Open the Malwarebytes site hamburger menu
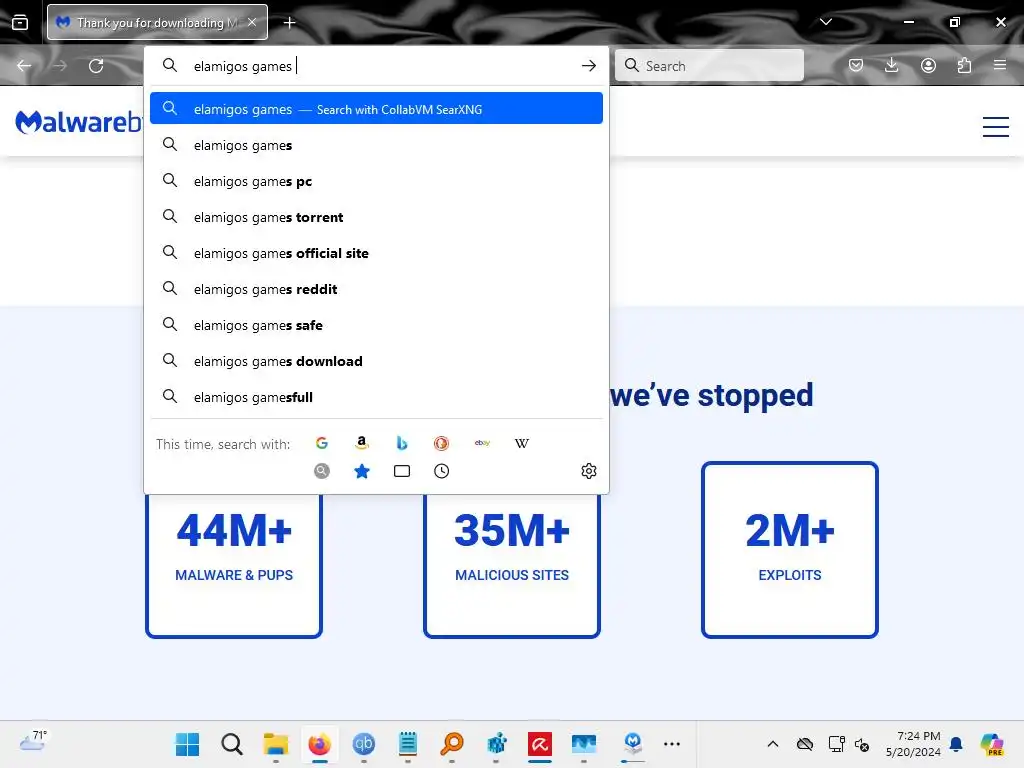 point(995,127)
